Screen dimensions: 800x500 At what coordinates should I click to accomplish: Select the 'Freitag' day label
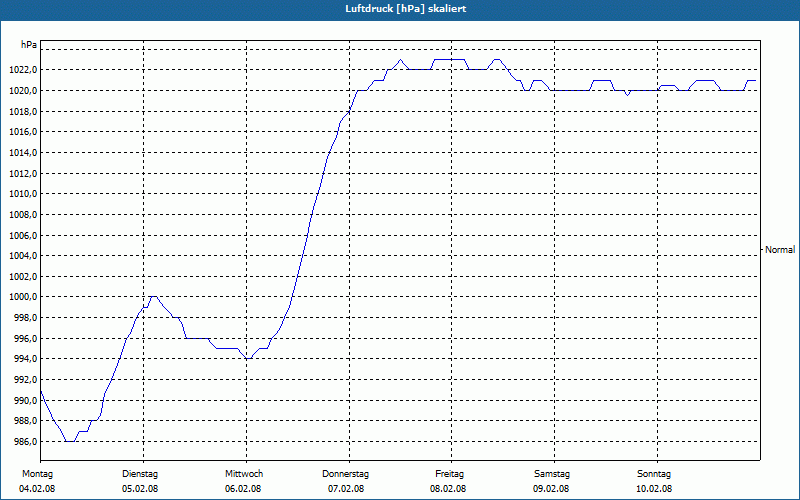449,474
